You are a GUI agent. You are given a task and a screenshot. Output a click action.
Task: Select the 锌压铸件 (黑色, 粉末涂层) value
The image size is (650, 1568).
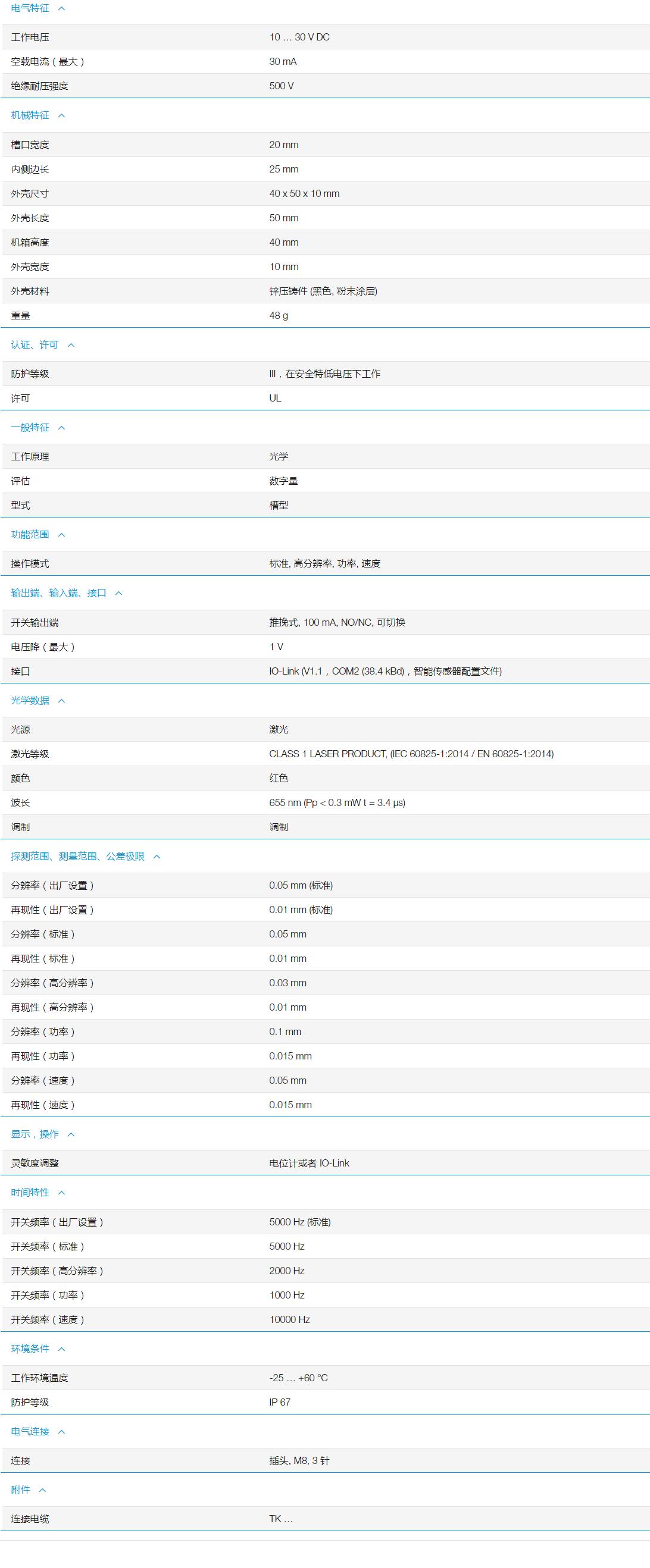click(x=323, y=291)
